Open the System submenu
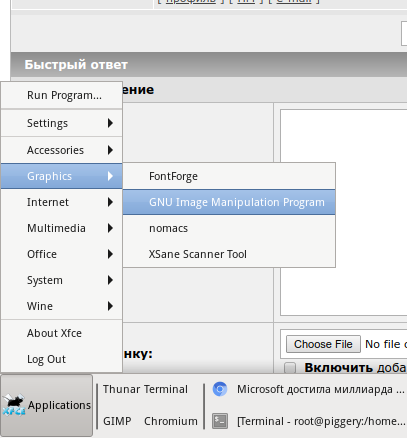407x438 pixels. click(62, 280)
